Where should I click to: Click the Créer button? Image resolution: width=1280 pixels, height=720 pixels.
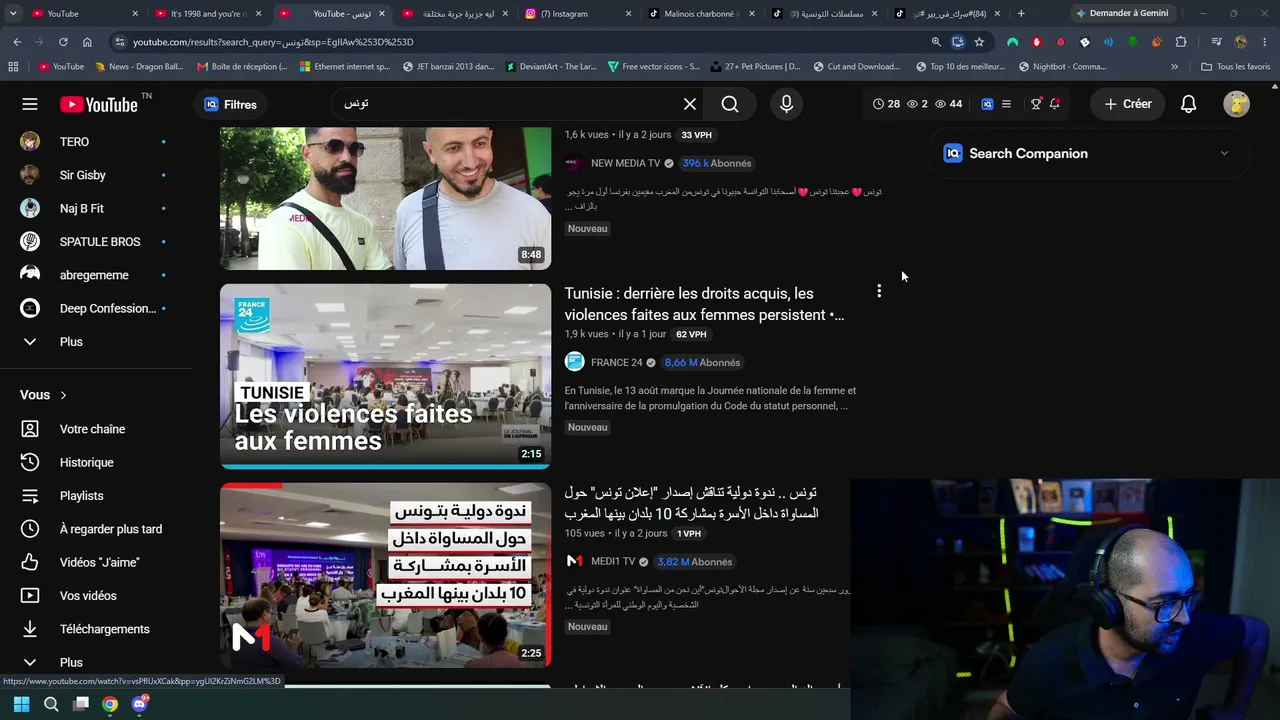point(1128,104)
